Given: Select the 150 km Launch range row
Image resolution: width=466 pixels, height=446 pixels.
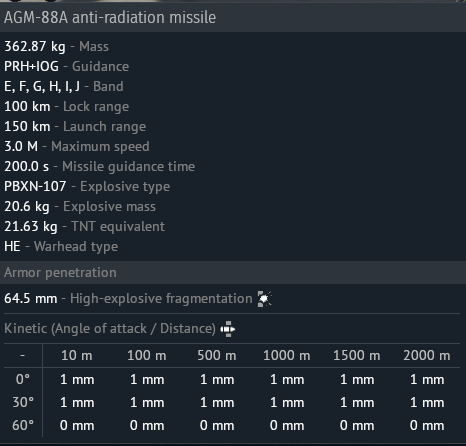Looking at the screenshot, I should coord(75,127).
